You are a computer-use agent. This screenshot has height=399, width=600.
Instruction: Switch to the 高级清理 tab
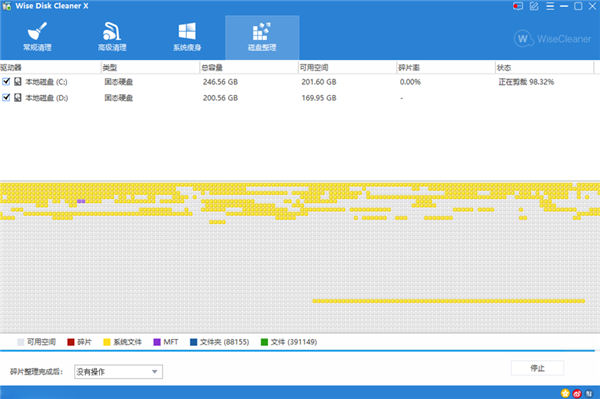pyautogui.click(x=112, y=37)
